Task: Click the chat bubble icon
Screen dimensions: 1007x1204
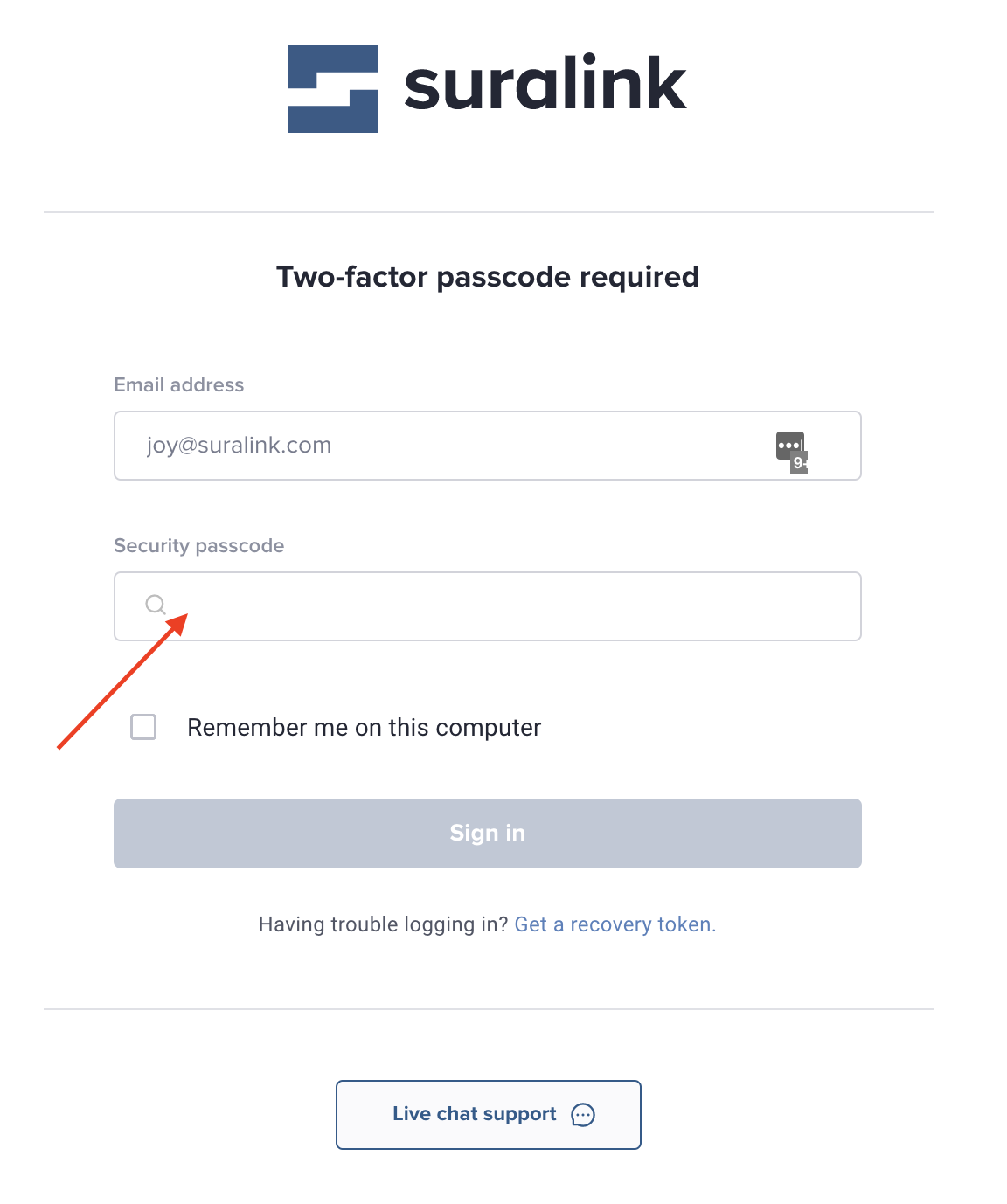Action: click(x=583, y=1115)
